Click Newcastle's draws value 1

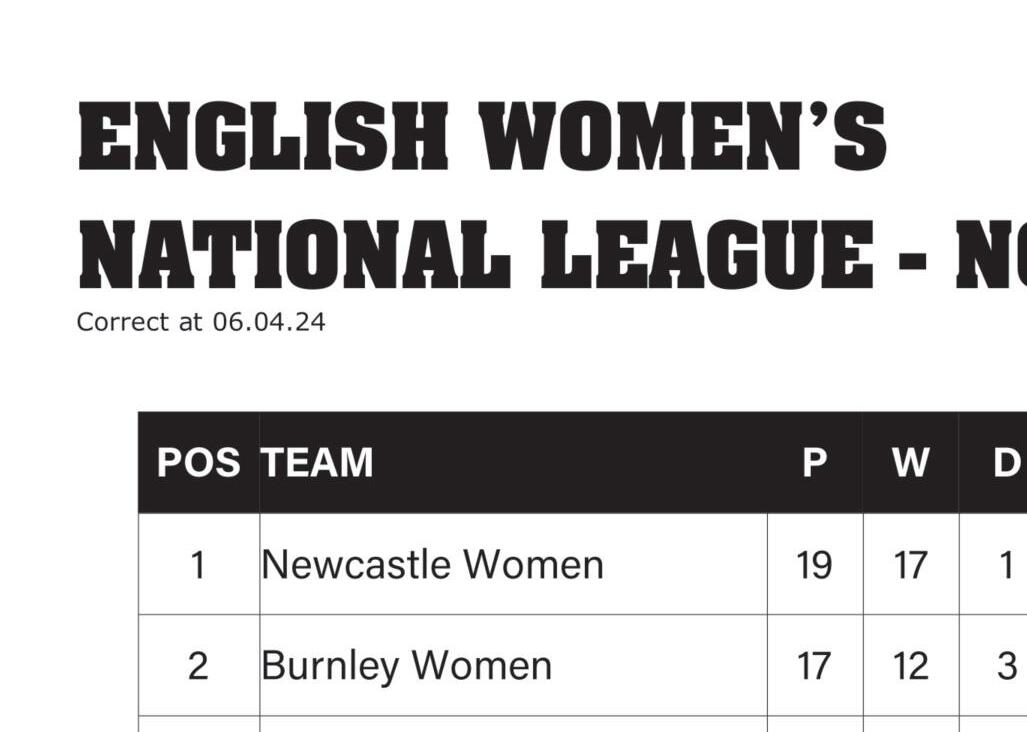pos(1006,565)
